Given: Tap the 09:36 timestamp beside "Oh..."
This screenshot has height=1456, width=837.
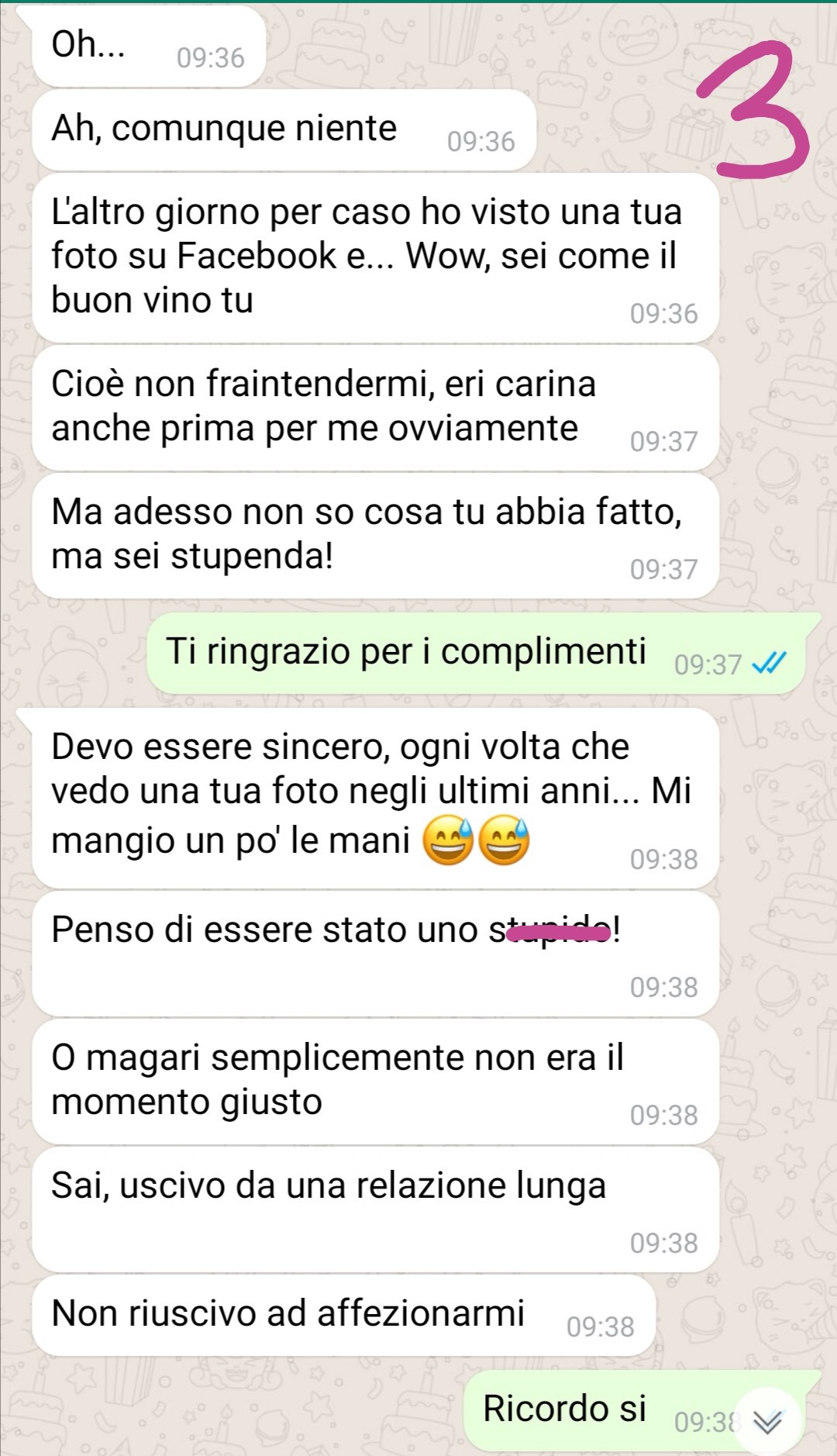Looking at the screenshot, I should (210, 58).
